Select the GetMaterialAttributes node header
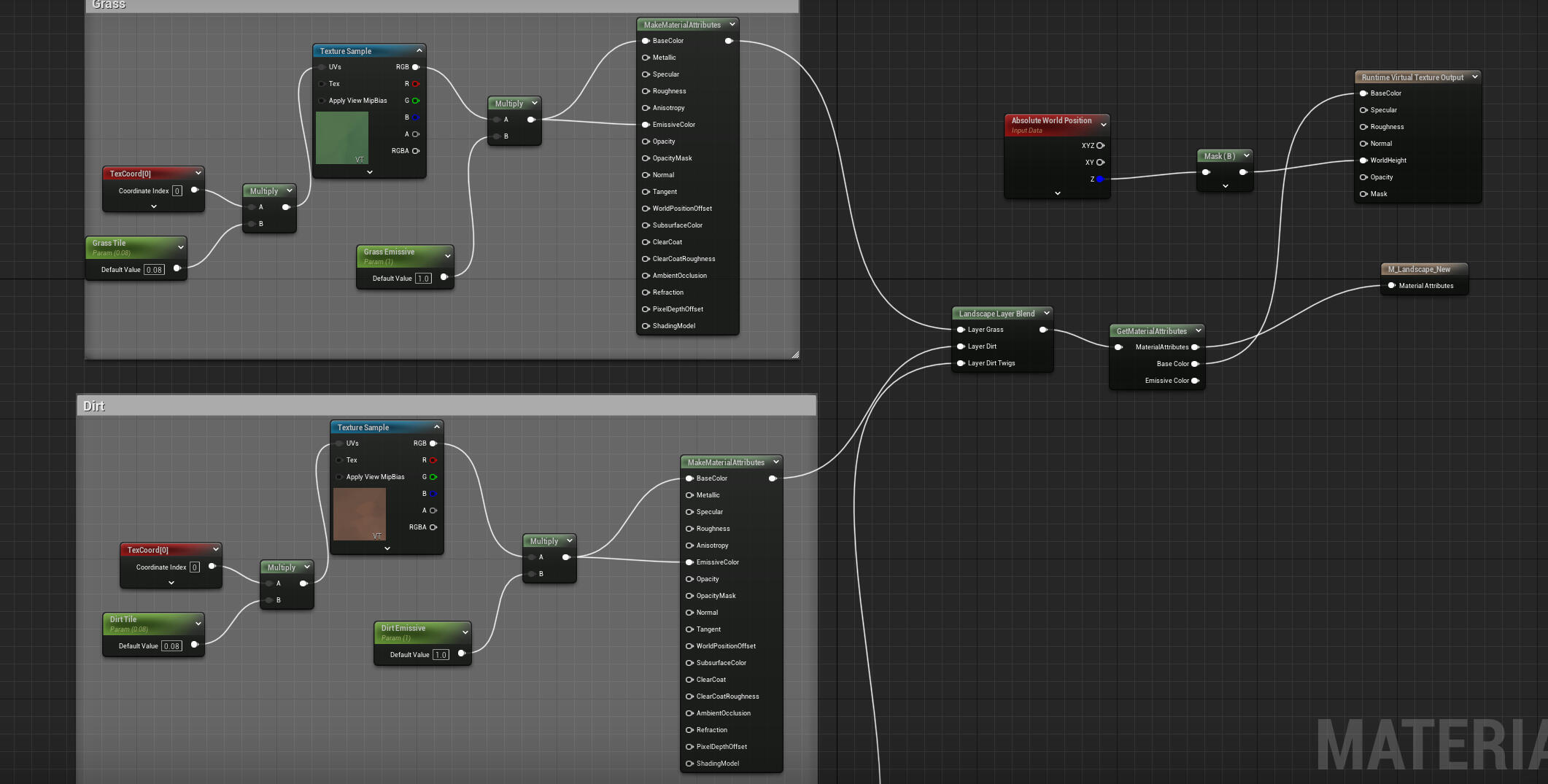 click(1151, 331)
